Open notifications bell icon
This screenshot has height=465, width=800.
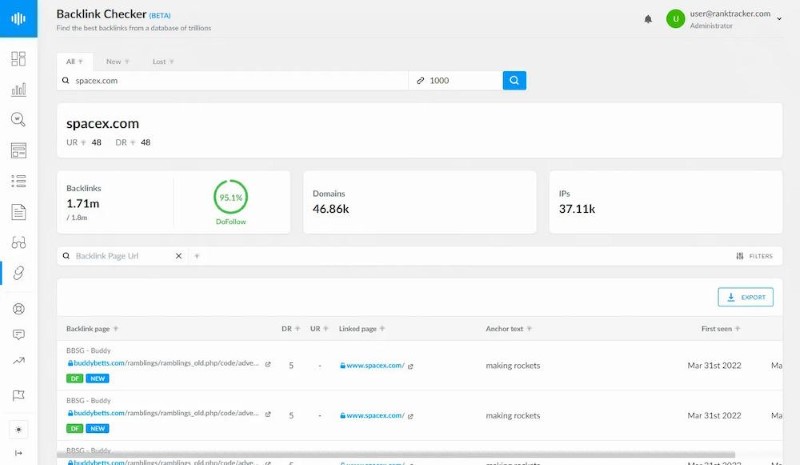(x=648, y=19)
